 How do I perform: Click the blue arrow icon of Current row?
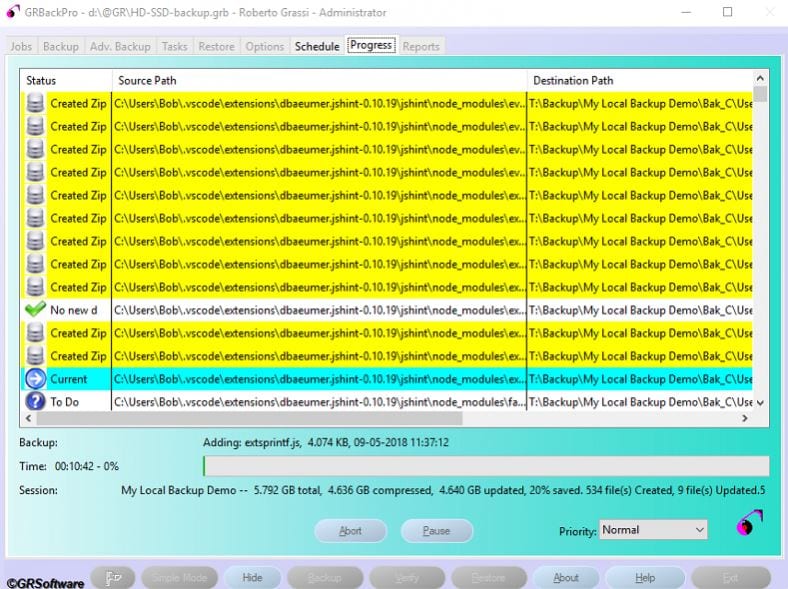tap(35, 379)
